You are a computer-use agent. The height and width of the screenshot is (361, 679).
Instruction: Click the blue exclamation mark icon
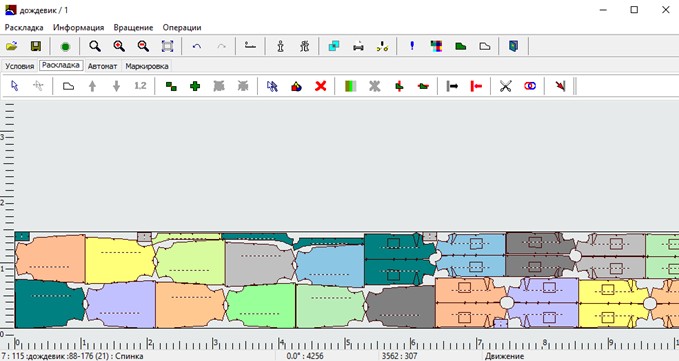[x=412, y=46]
